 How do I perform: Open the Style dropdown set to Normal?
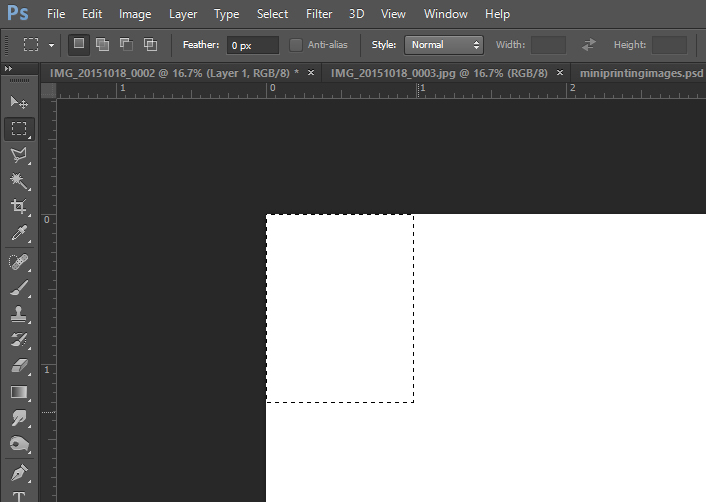[443, 45]
